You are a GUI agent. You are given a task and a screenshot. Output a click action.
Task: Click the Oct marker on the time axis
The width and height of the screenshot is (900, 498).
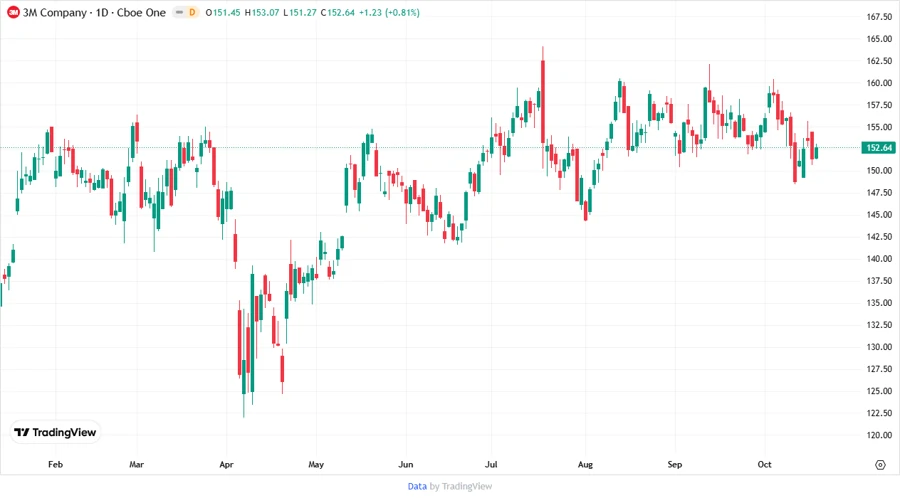765,465
